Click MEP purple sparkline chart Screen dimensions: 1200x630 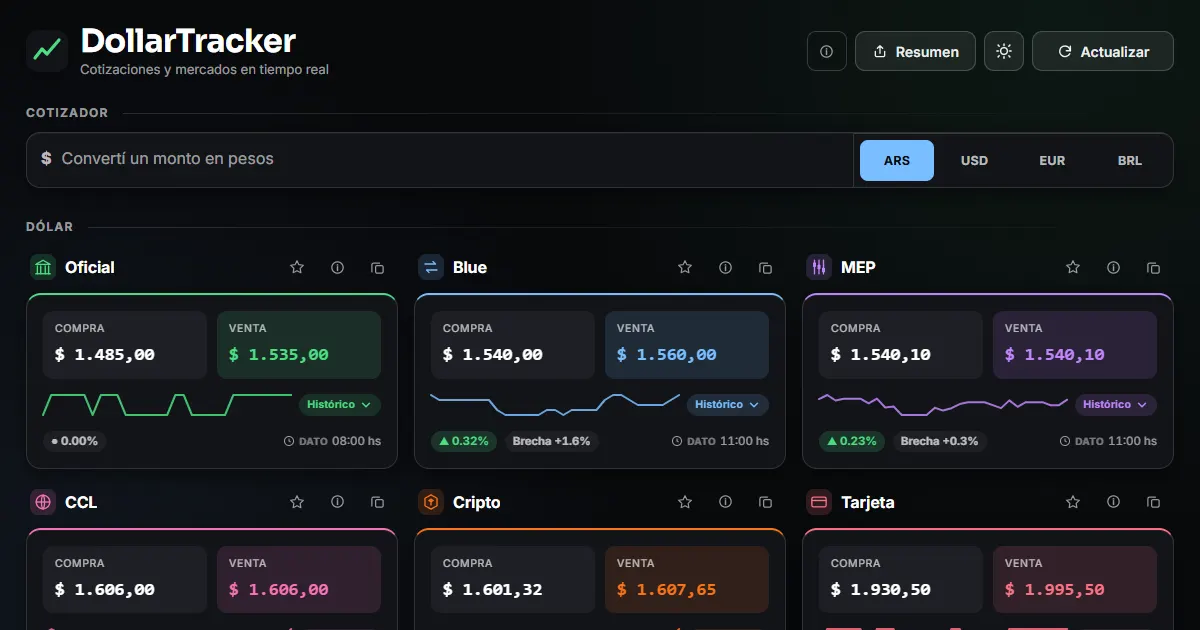tap(943, 405)
